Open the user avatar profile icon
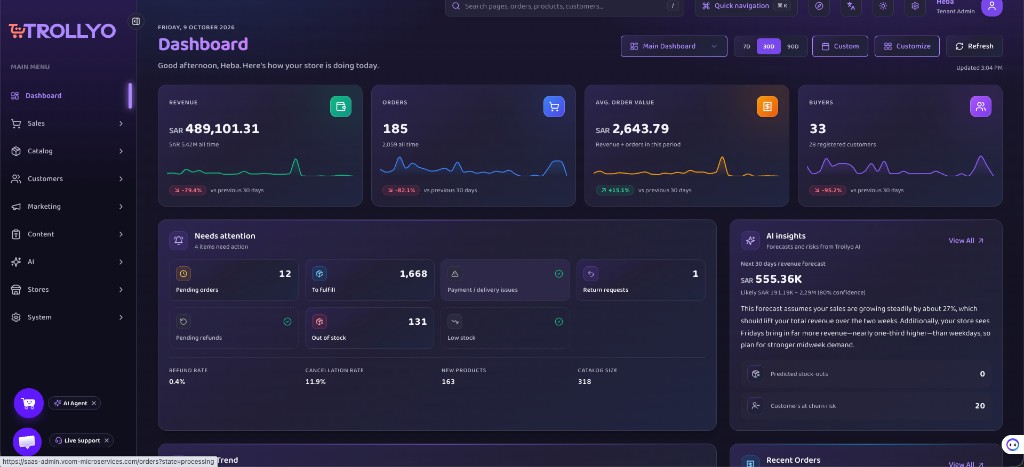This screenshot has height=467, width=1024. point(991,7)
